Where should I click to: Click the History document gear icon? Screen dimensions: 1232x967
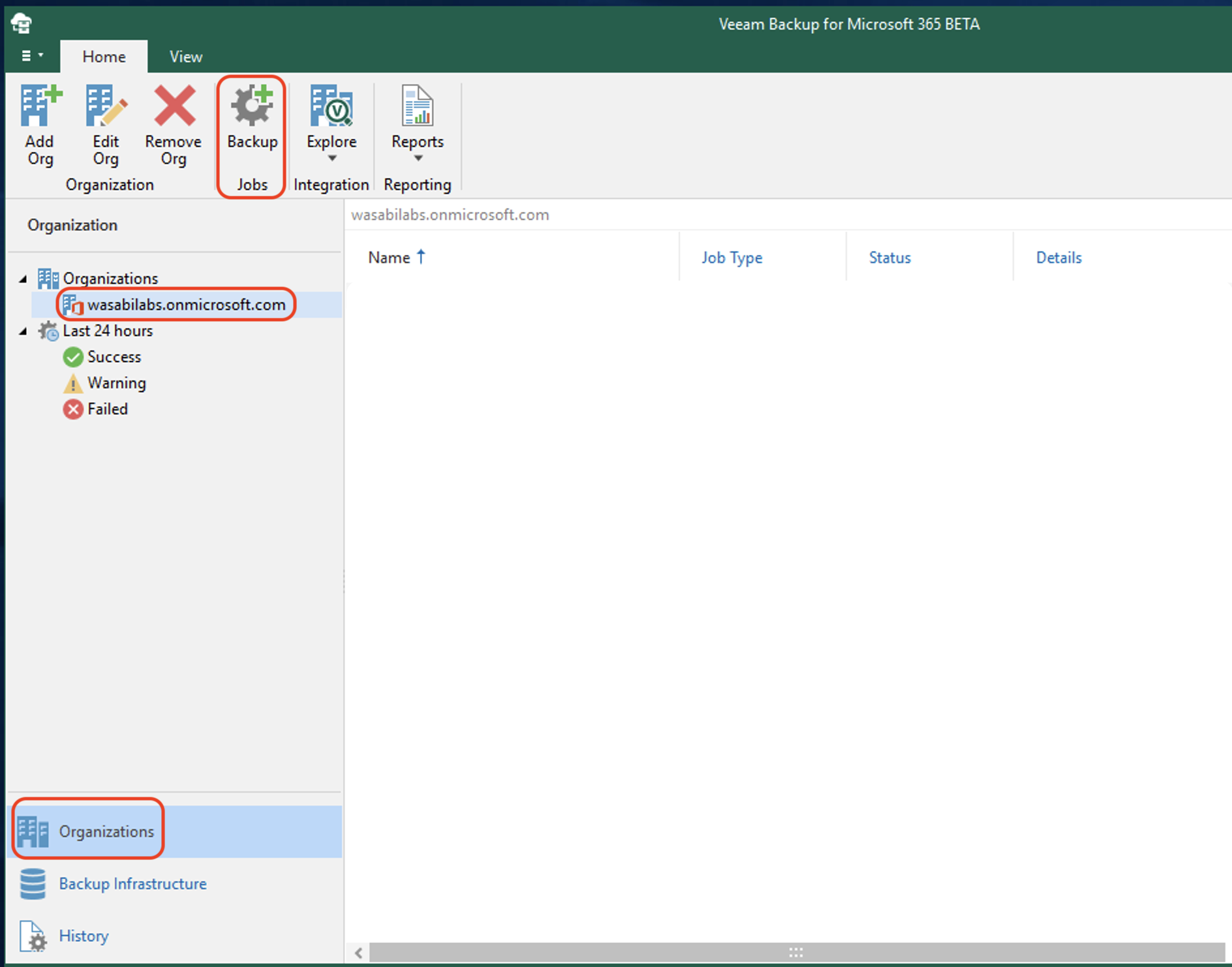pos(33,936)
